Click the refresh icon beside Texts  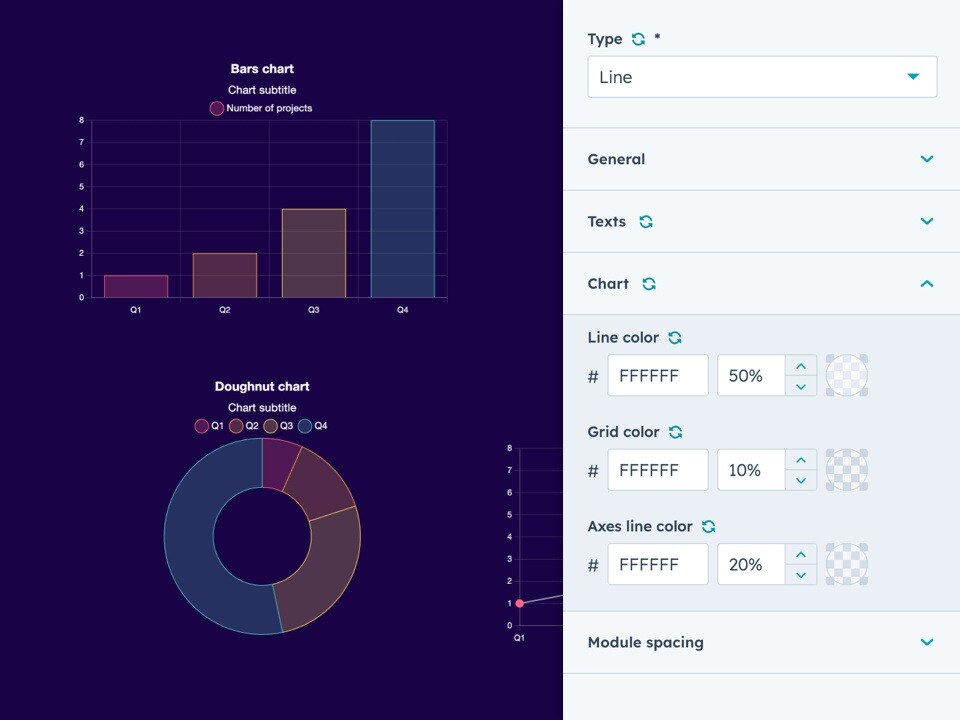point(646,222)
